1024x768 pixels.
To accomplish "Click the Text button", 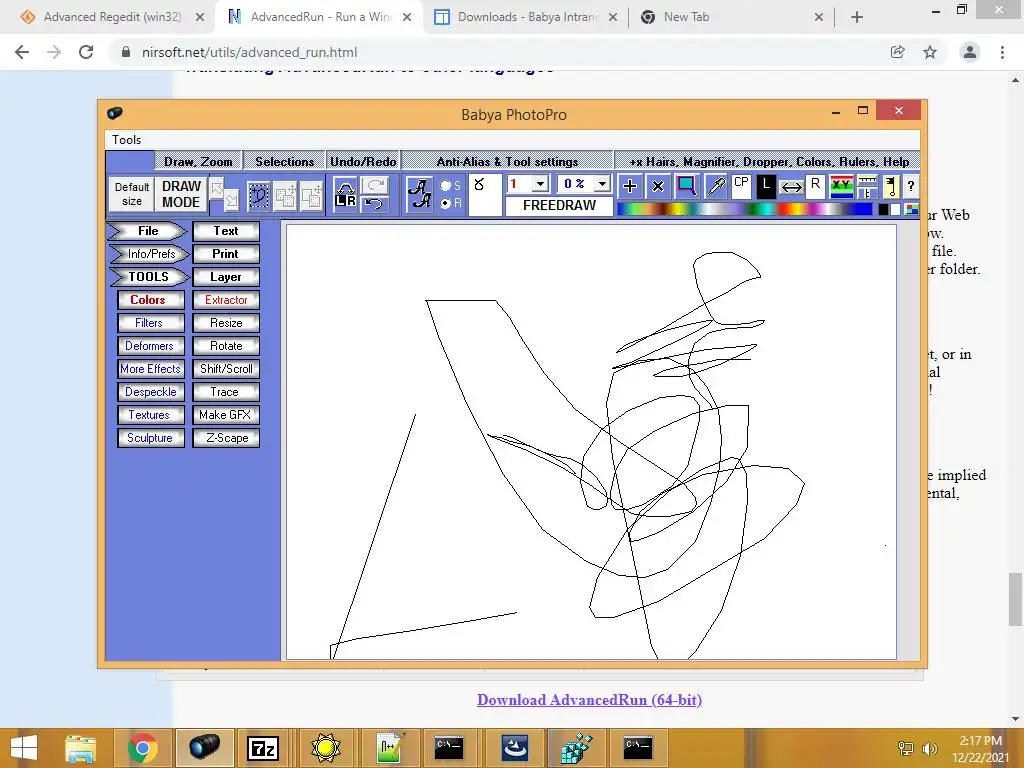I will tap(226, 231).
